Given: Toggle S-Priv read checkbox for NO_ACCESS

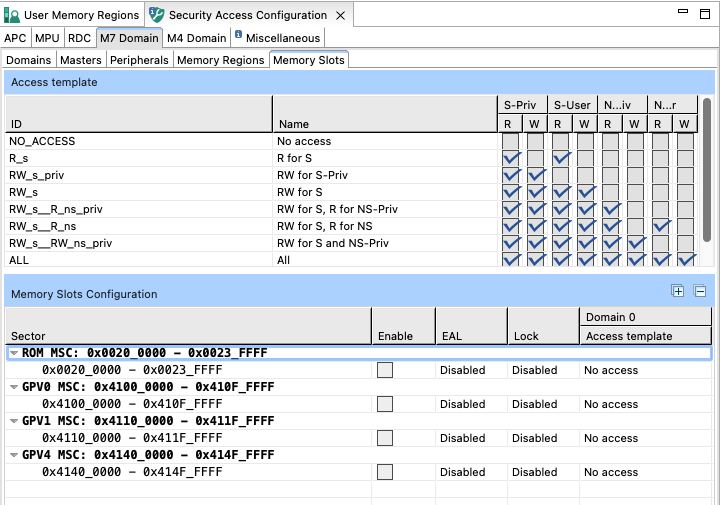Looking at the screenshot, I should [x=511, y=141].
